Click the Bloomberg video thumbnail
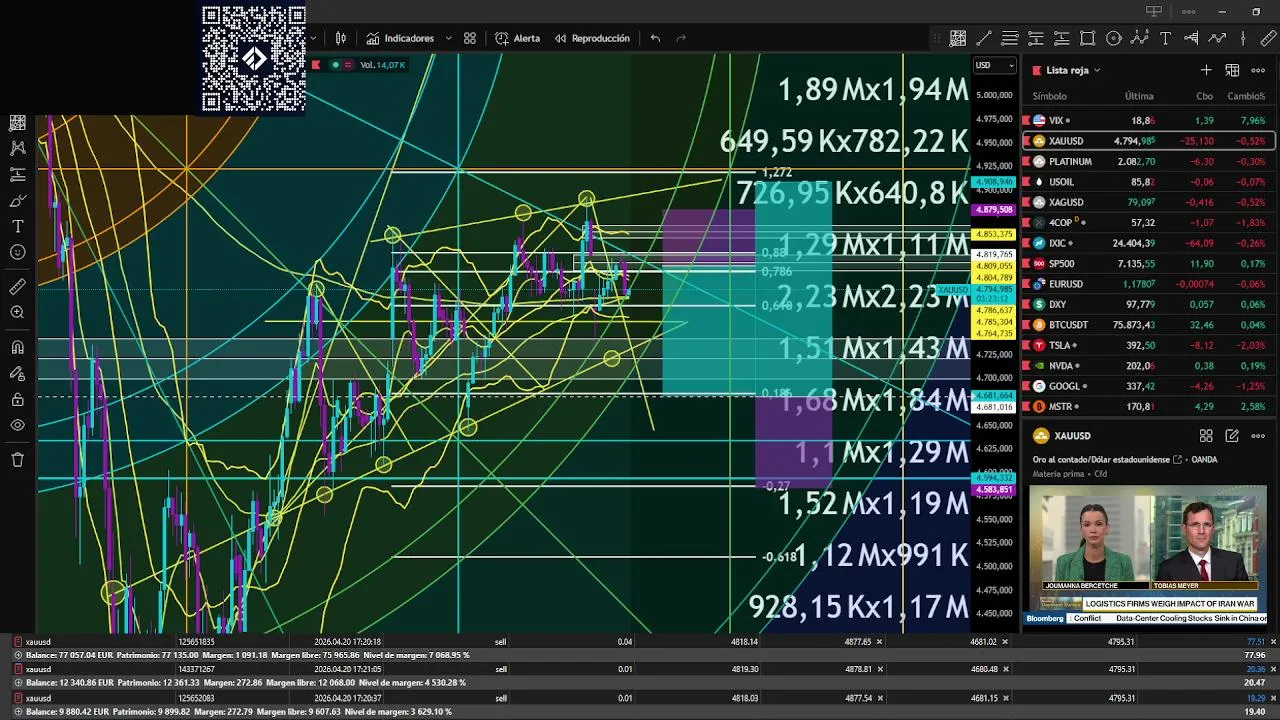The height and width of the screenshot is (720, 1280). (x=1147, y=555)
